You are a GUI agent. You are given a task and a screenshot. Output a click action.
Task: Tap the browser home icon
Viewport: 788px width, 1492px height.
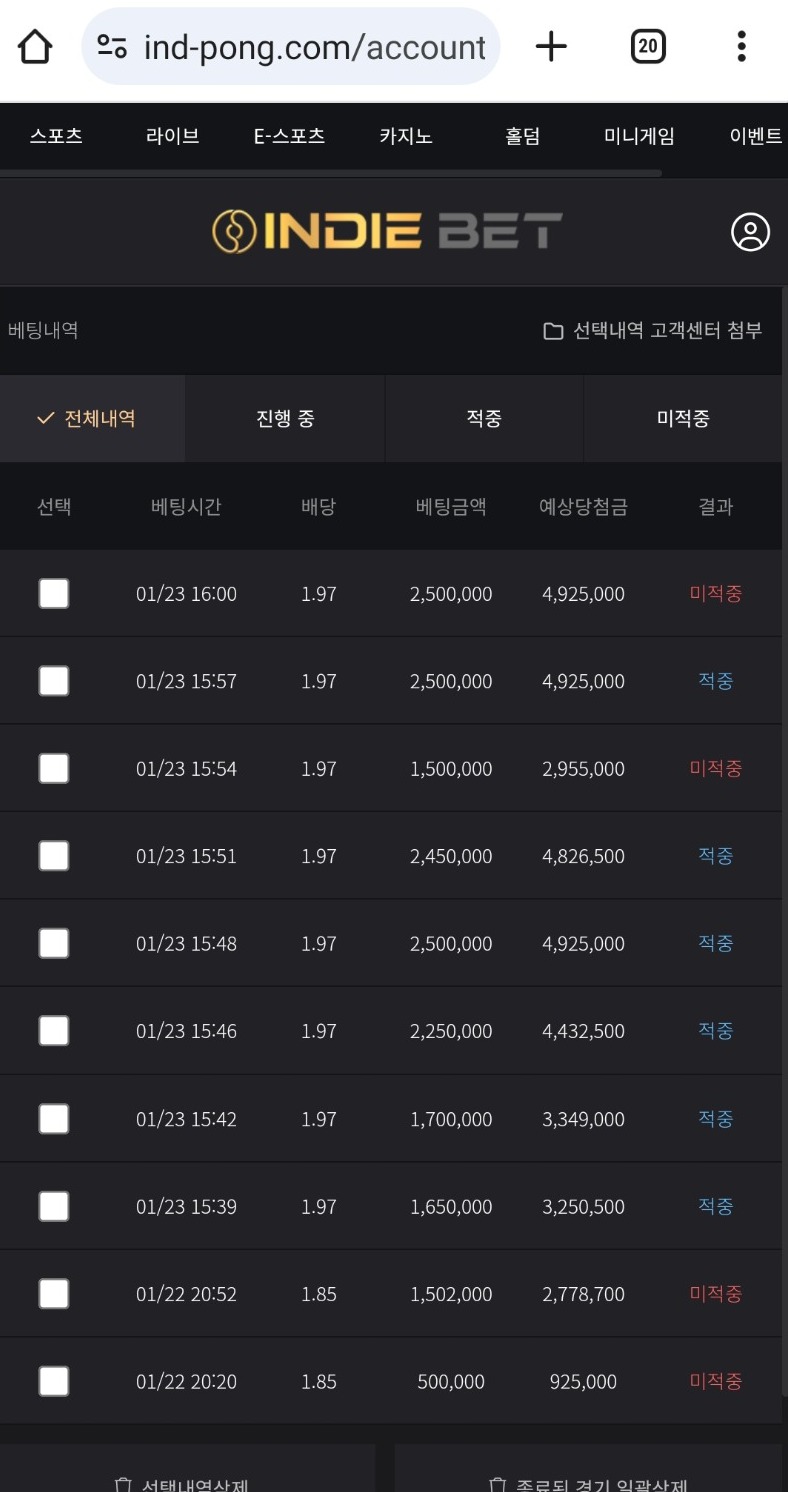pos(35,46)
